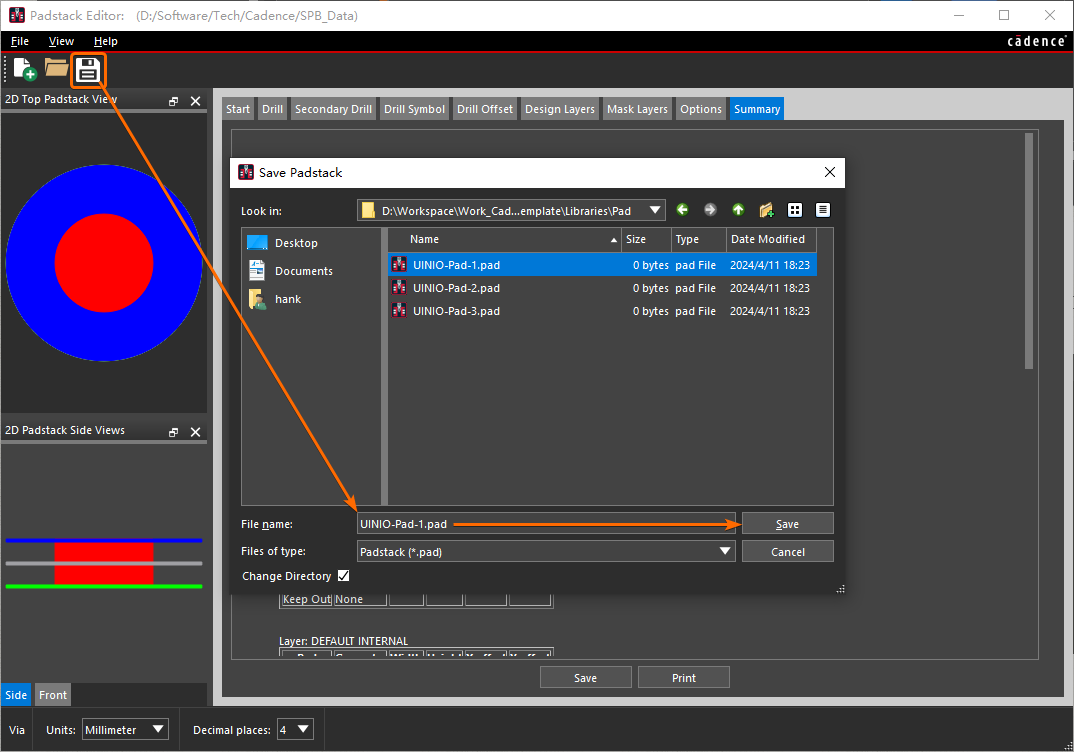Image resolution: width=1074 pixels, height=752 pixels.
Task: Switch file dialog to detail list view
Action: [822, 210]
